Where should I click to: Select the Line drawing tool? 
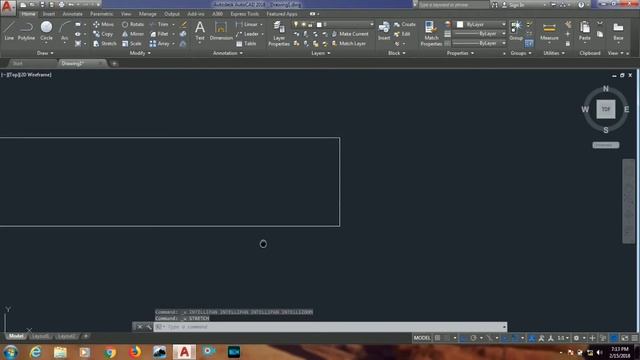[x=9, y=31]
